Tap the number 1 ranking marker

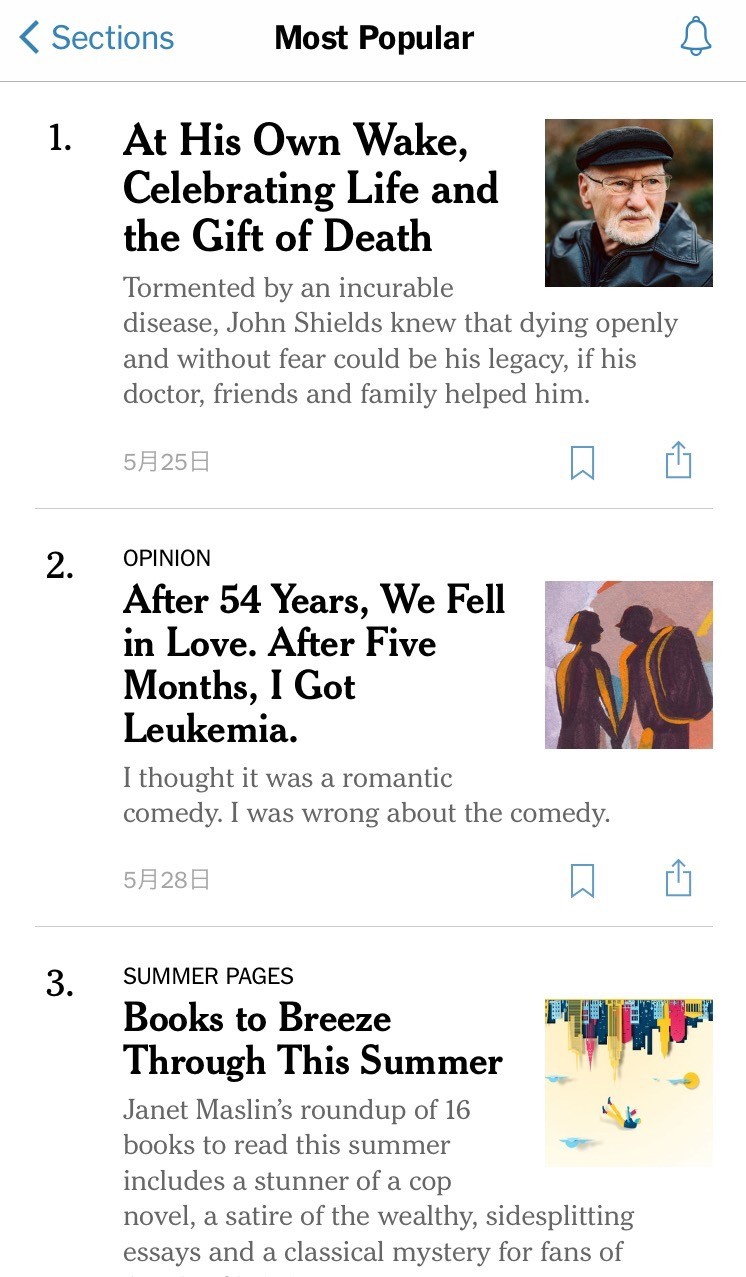pos(60,139)
